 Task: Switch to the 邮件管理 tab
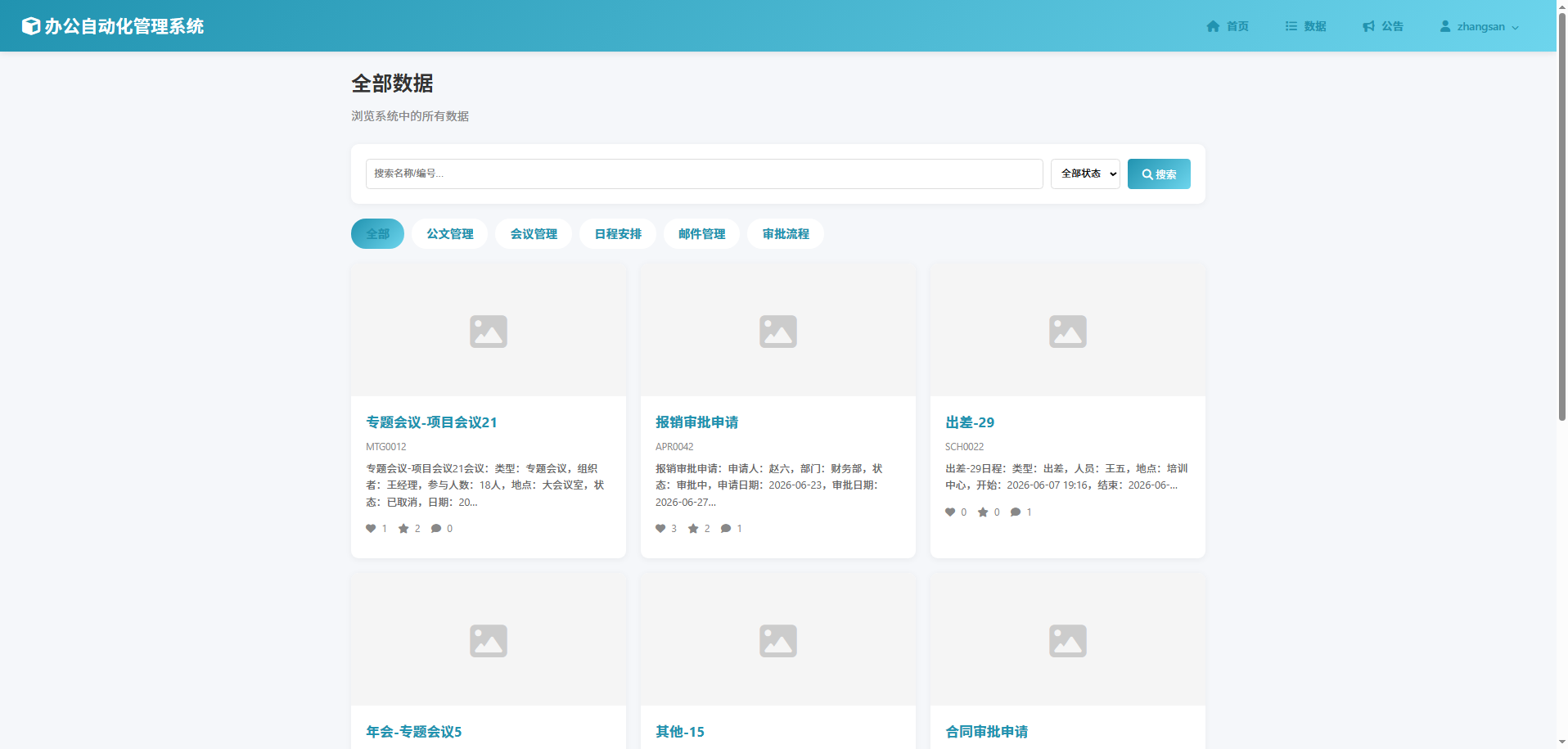pyautogui.click(x=701, y=233)
